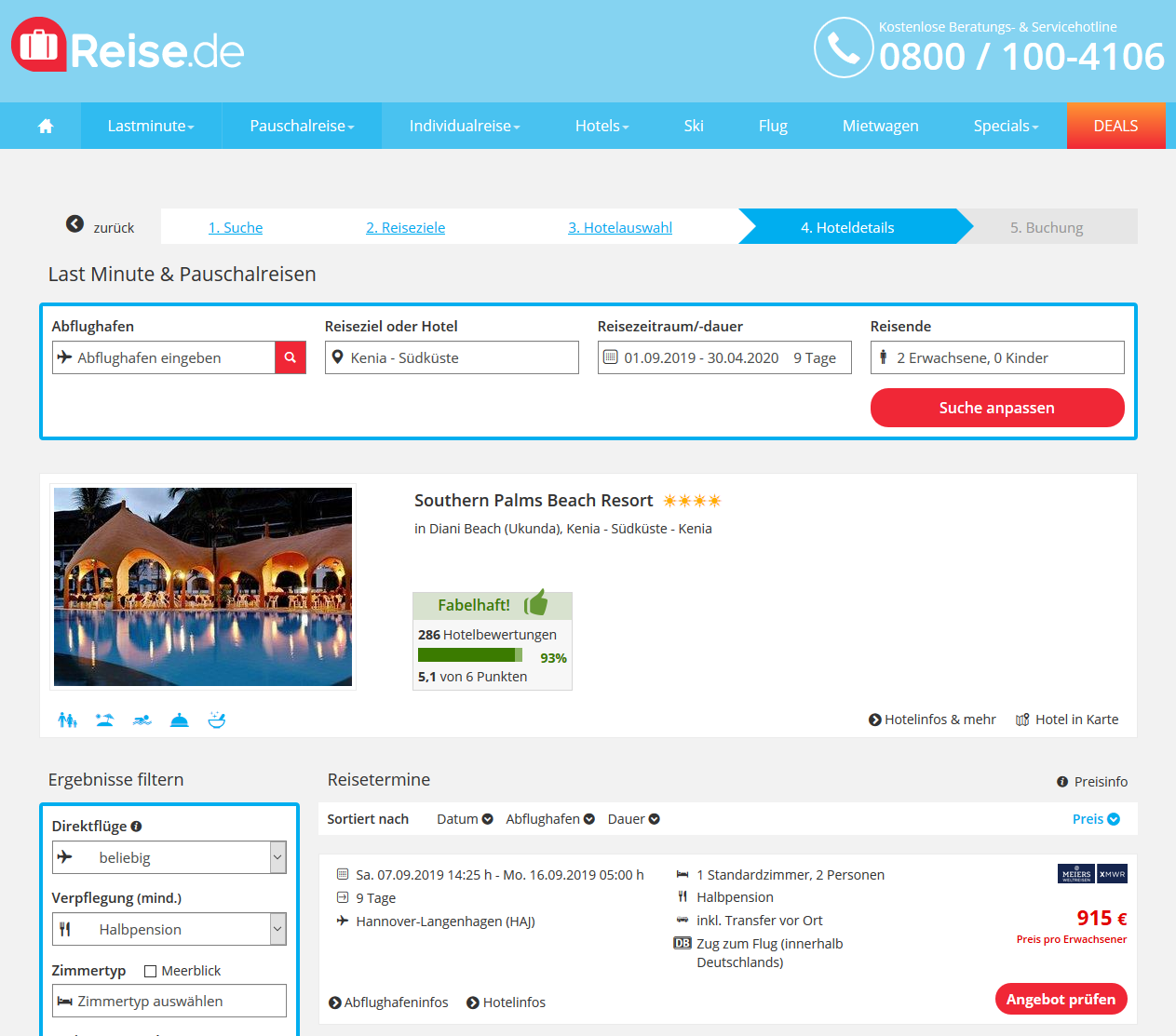Image resolution: width=1176 pixels, height=1036 pixels.
Task: Click the Abflughafen eingeben input field
Action: (164, 357)
